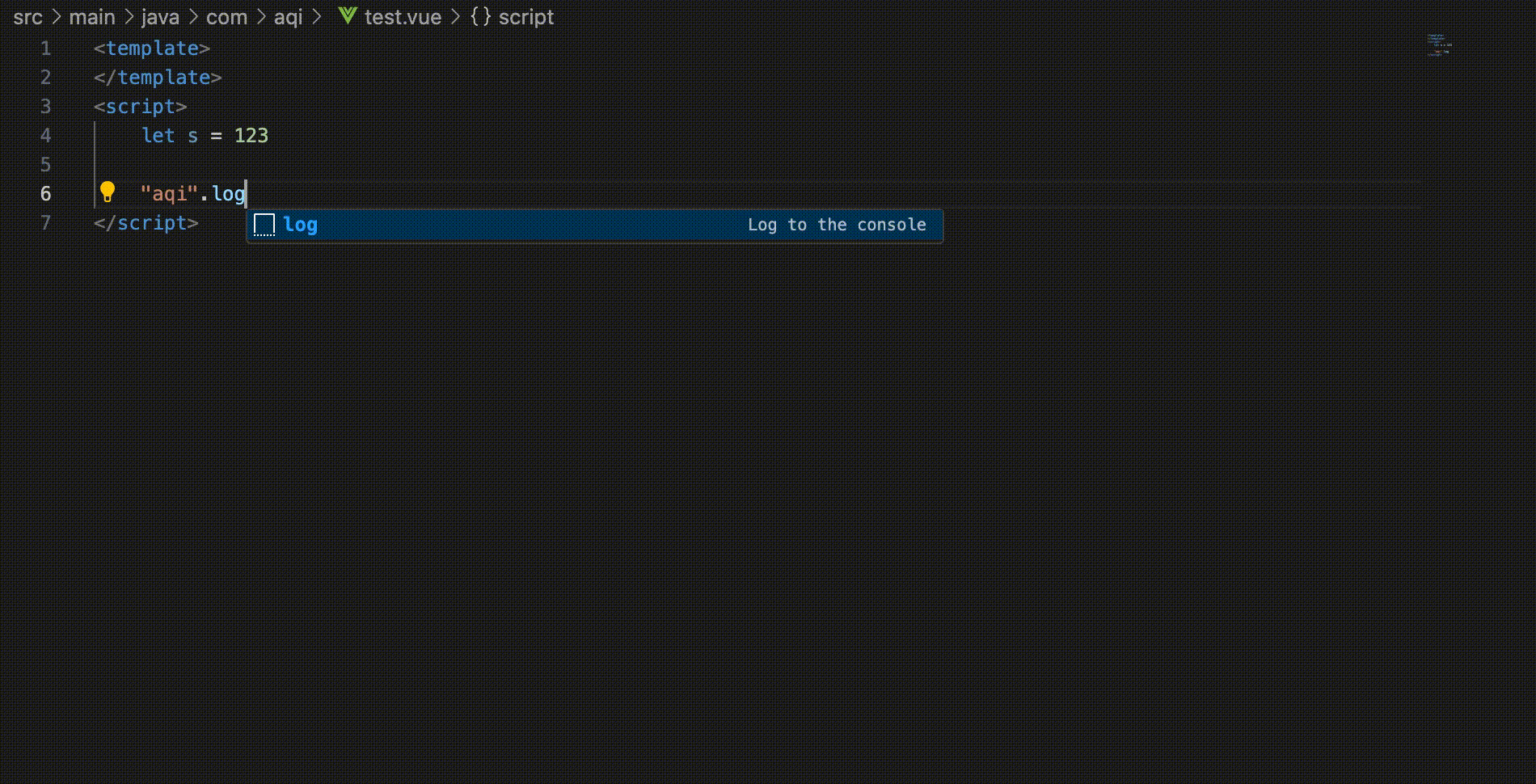Expand the java breadcrumb segment

coord(160,17)
